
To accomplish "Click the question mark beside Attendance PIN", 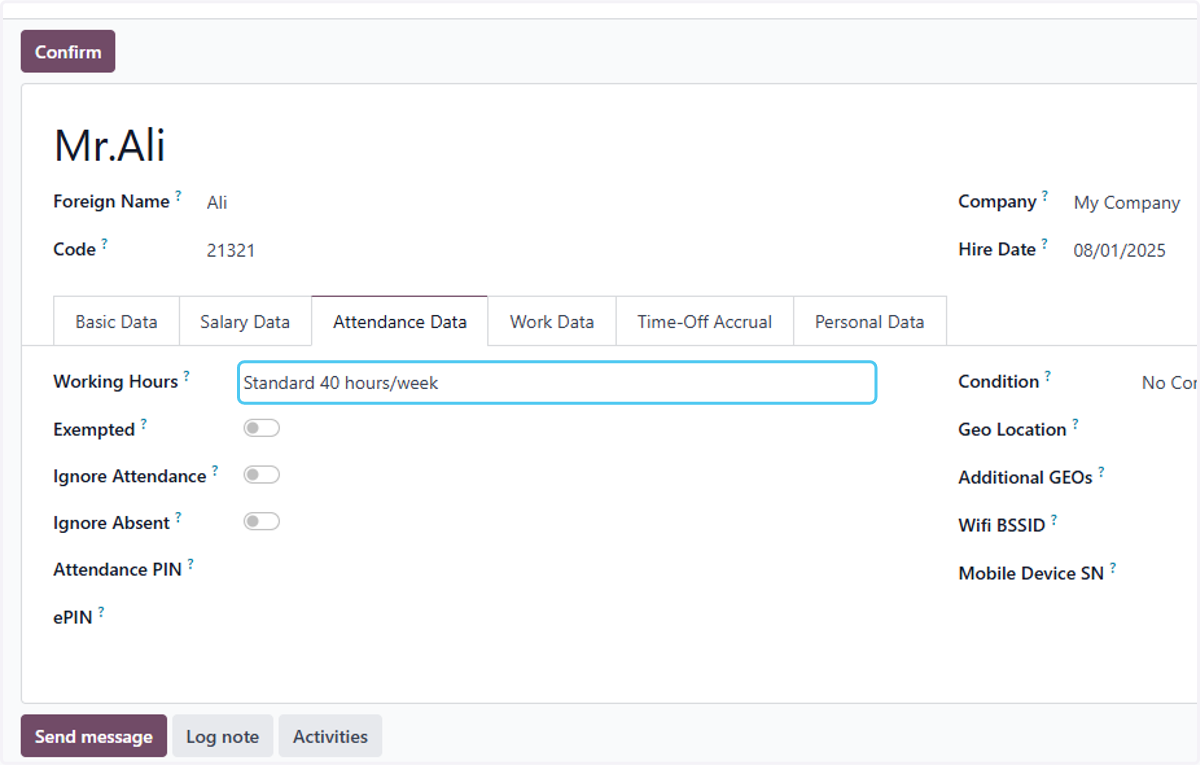I will tap(190, 564).
